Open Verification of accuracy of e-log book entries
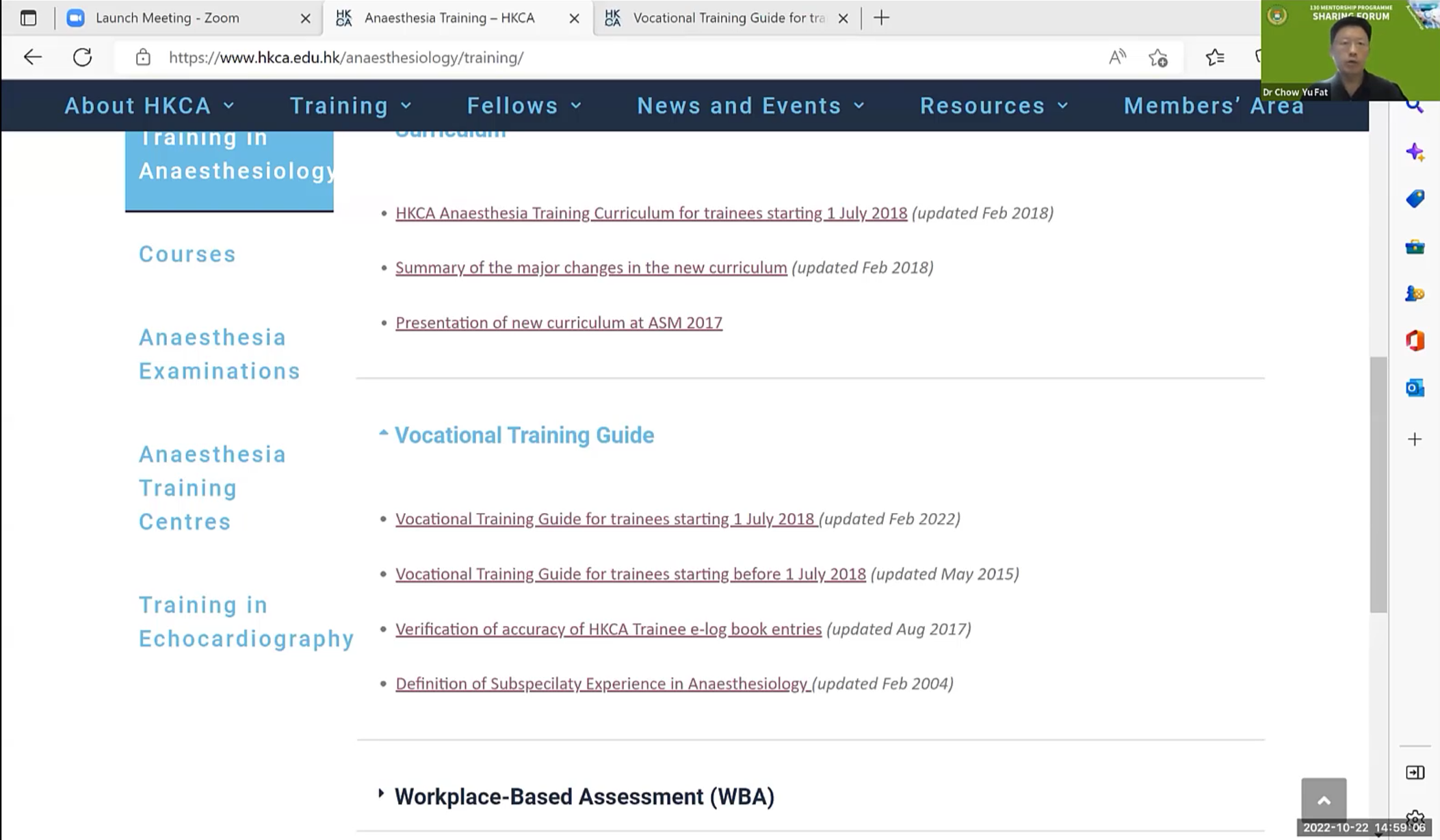 point(608,629)
